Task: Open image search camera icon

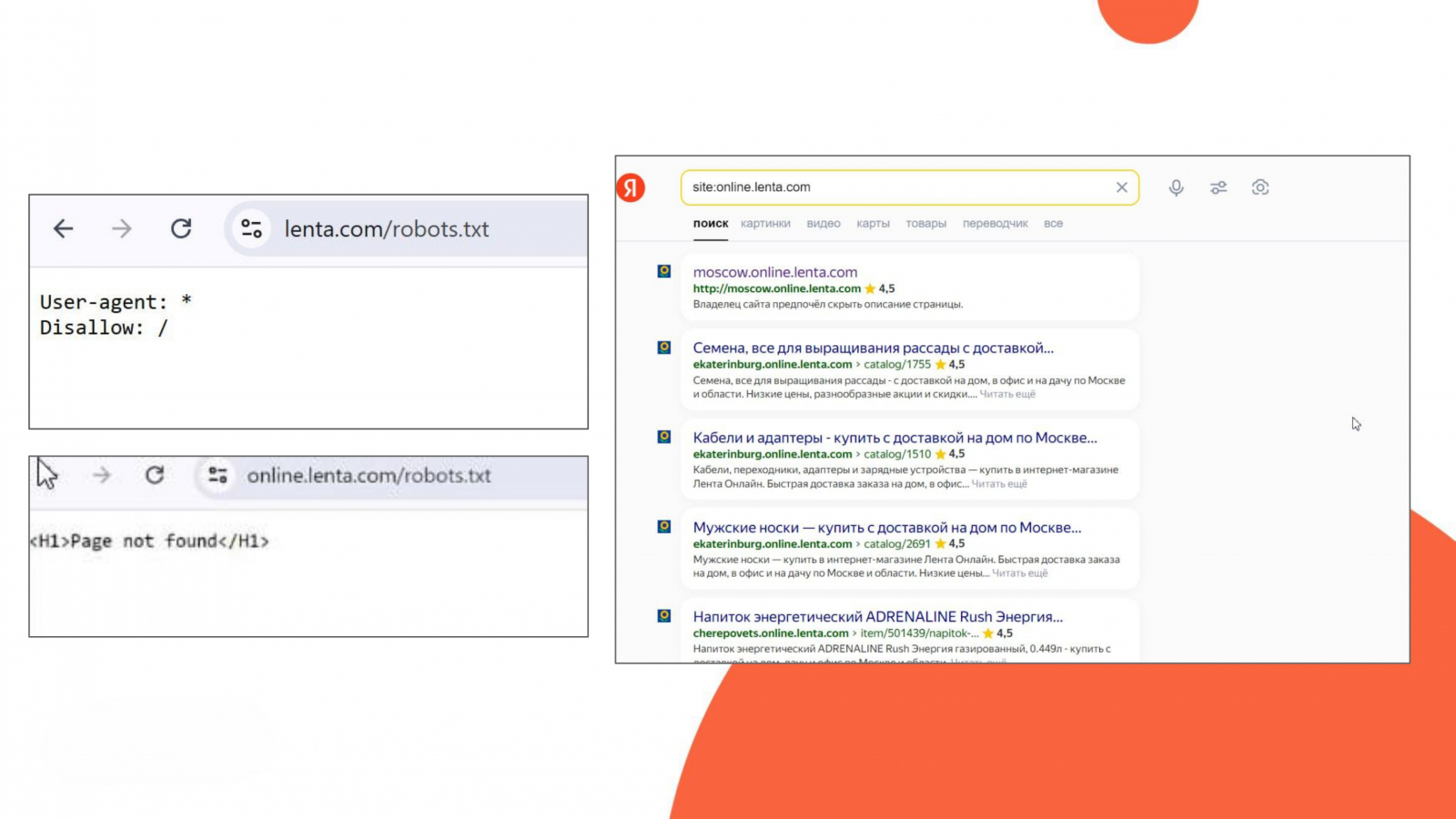Action: pyautogui.click(x=1260, y=187)
